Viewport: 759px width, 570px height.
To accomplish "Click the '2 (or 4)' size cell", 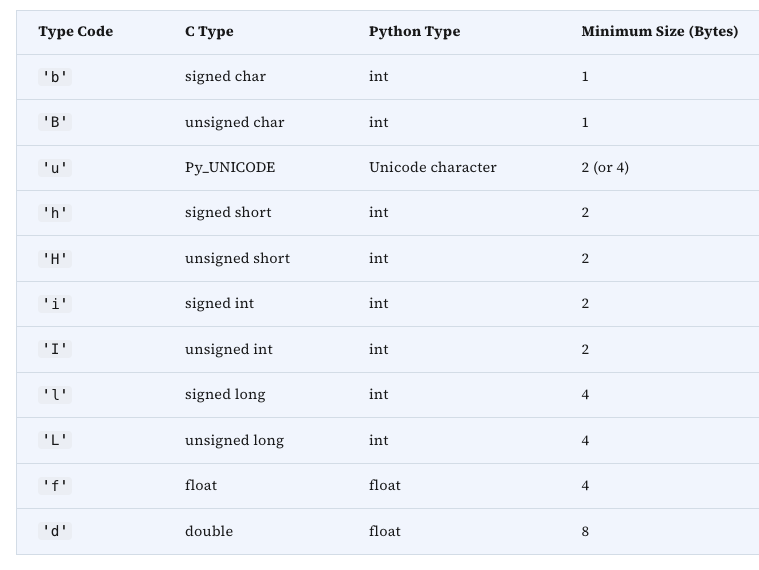I will click(605, 167).
